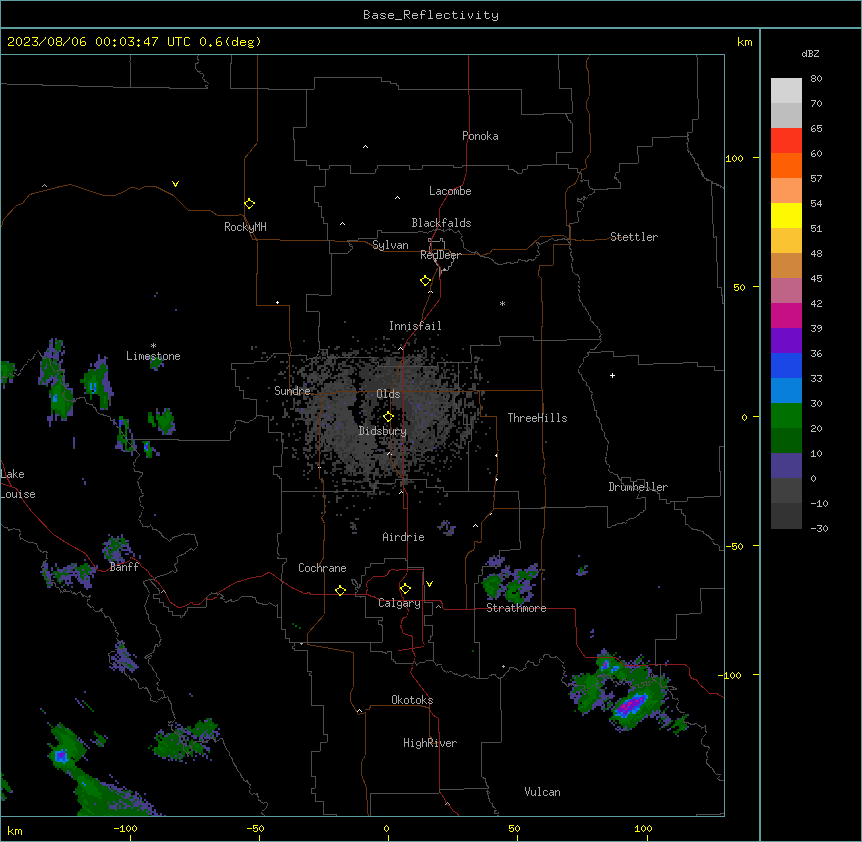
Task: Click the yellow V marker northwest of RockyMH
Action: coord(175,184)
